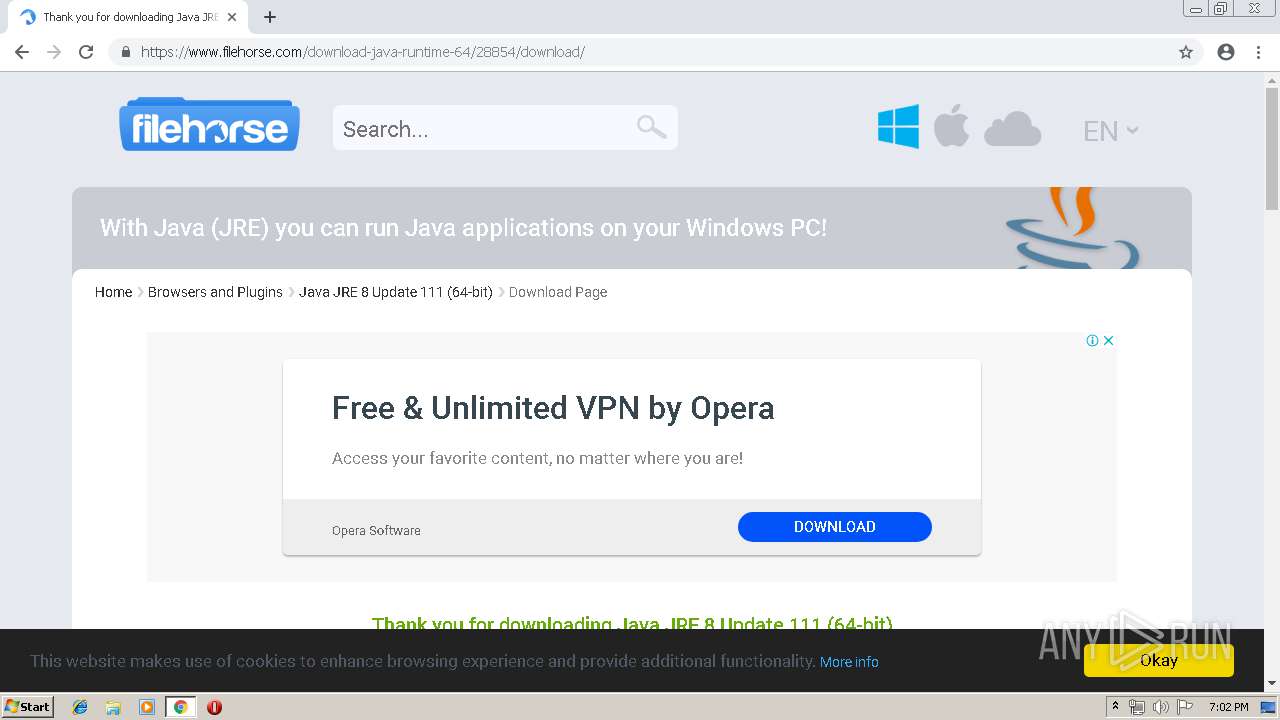Click the address bar URL
The image size is (1280, 720).
pyautogui.click(x=362, y=52)
